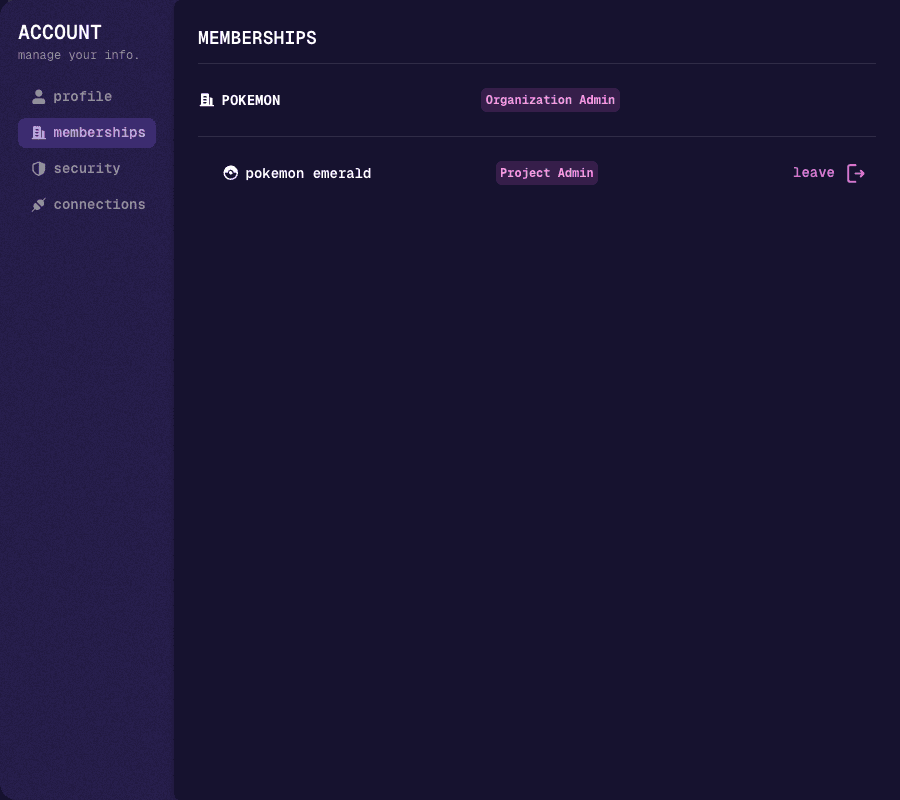Click the MEMBERSHIPS heading
Image resolution: width=900 pixels, height=800 pixels.
pyautogui.click(x=257, y=38)
